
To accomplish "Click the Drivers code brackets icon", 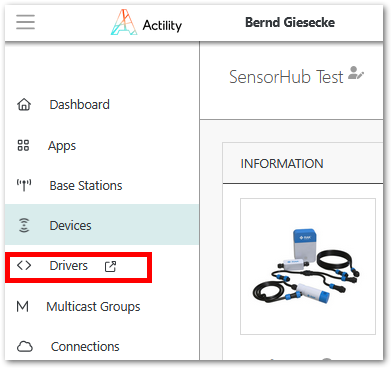I will tap(24, 266).
